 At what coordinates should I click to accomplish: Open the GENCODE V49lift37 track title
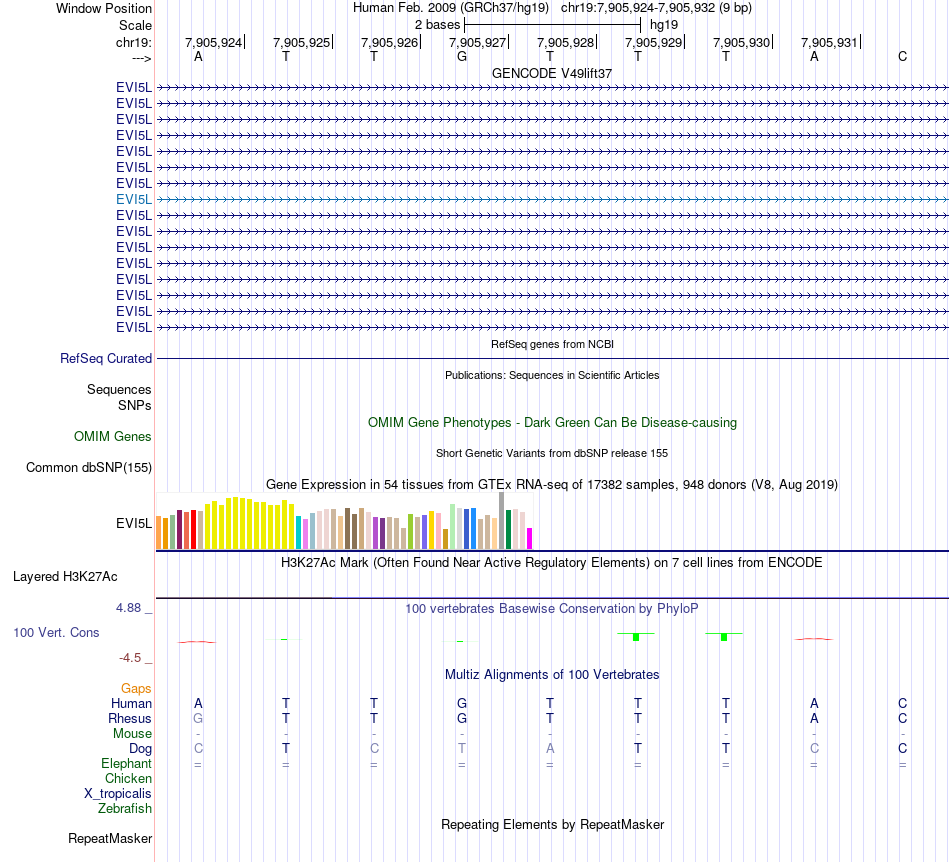[552, 73]
